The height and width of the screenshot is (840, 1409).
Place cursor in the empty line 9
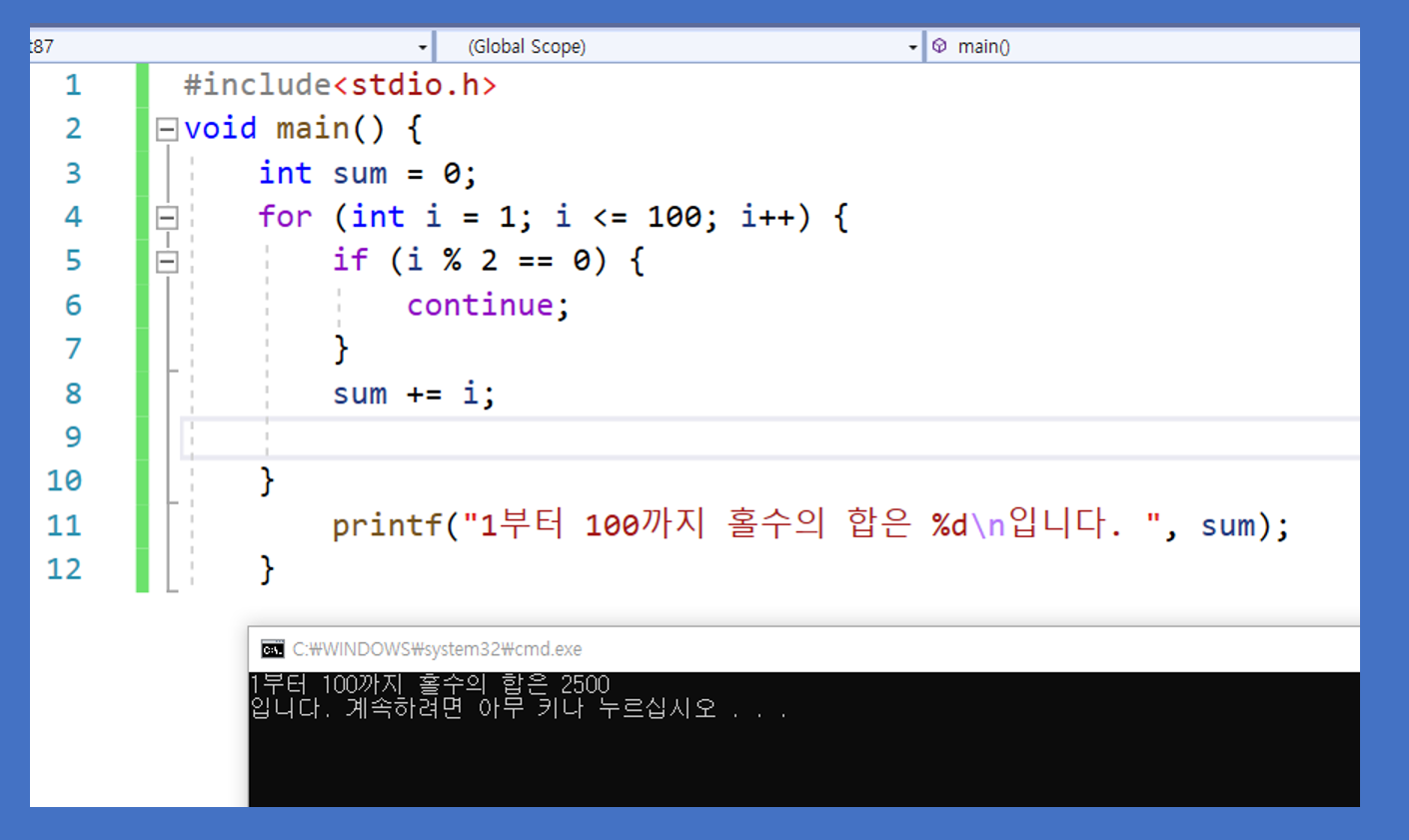769,437
